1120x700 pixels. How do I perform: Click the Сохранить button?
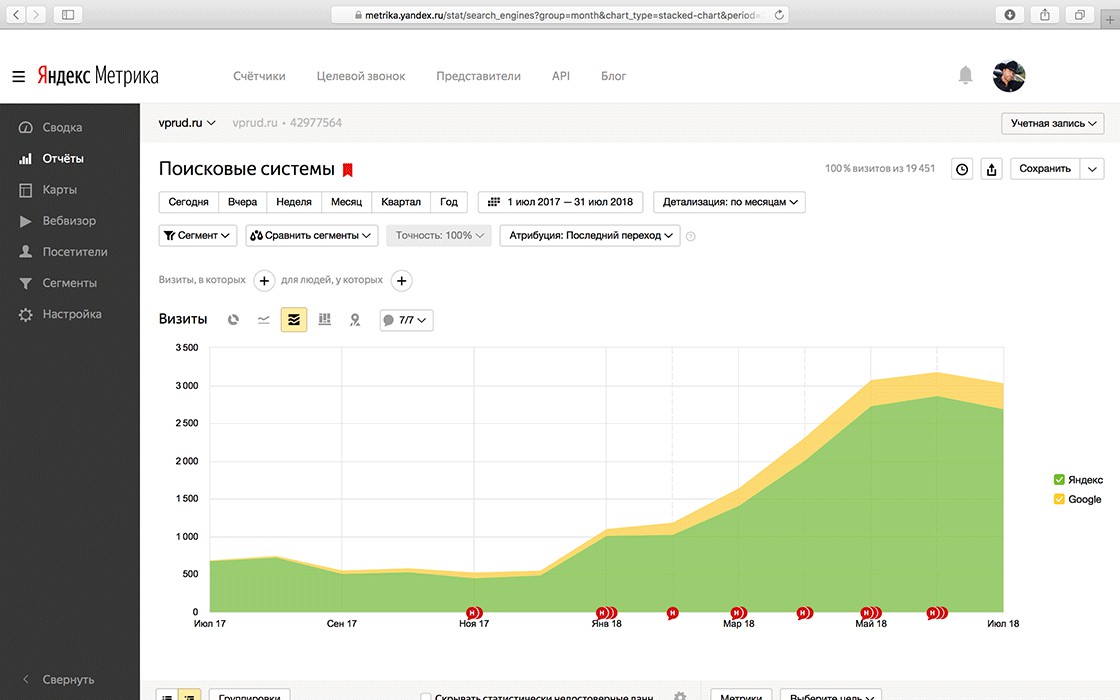tap(1044, 169)
